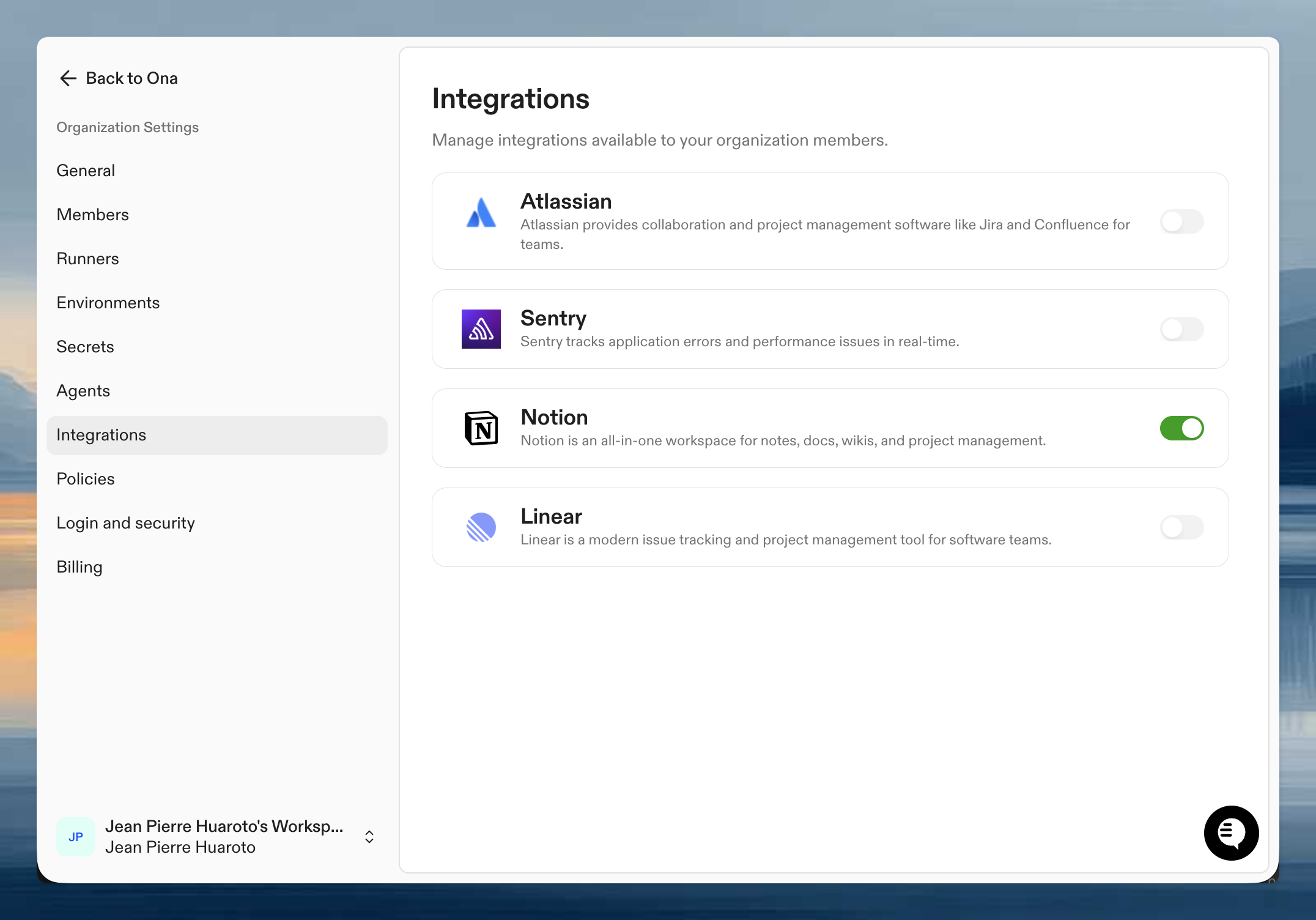Screen dimensions: 1316x920
Task: Click Back to Ona
Action: 132,78
